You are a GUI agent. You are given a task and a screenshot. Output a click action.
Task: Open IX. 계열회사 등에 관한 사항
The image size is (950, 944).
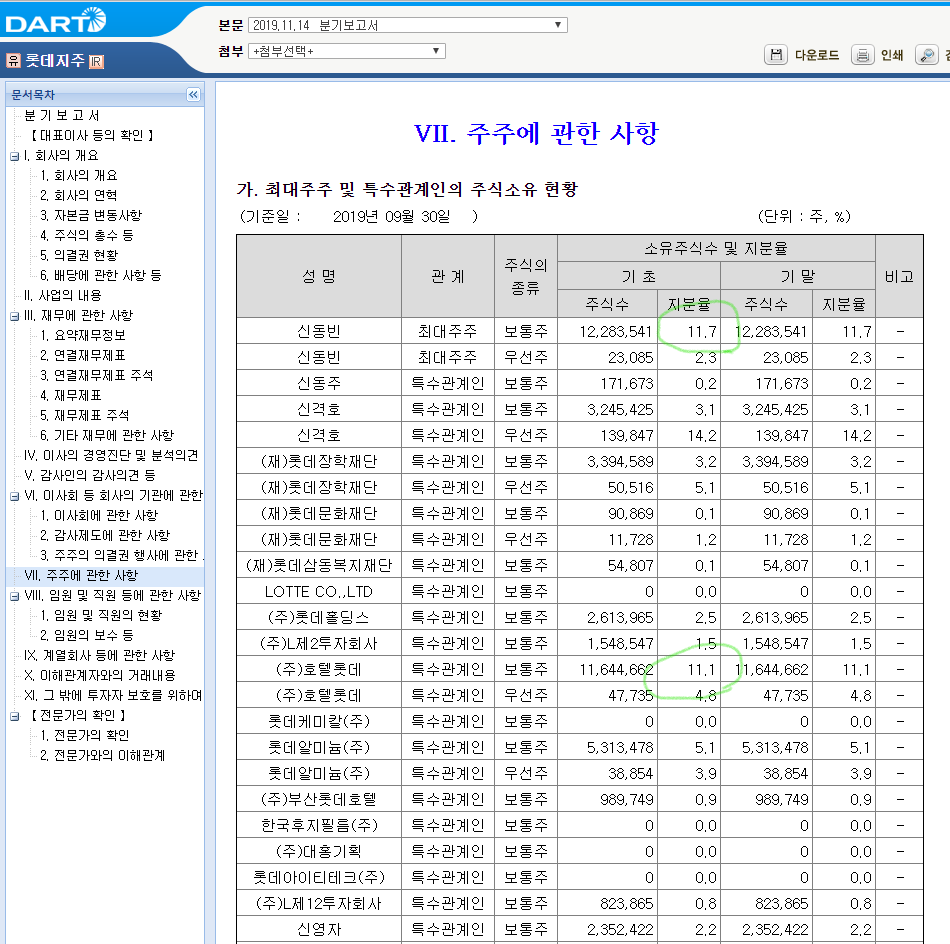point(99,655)
